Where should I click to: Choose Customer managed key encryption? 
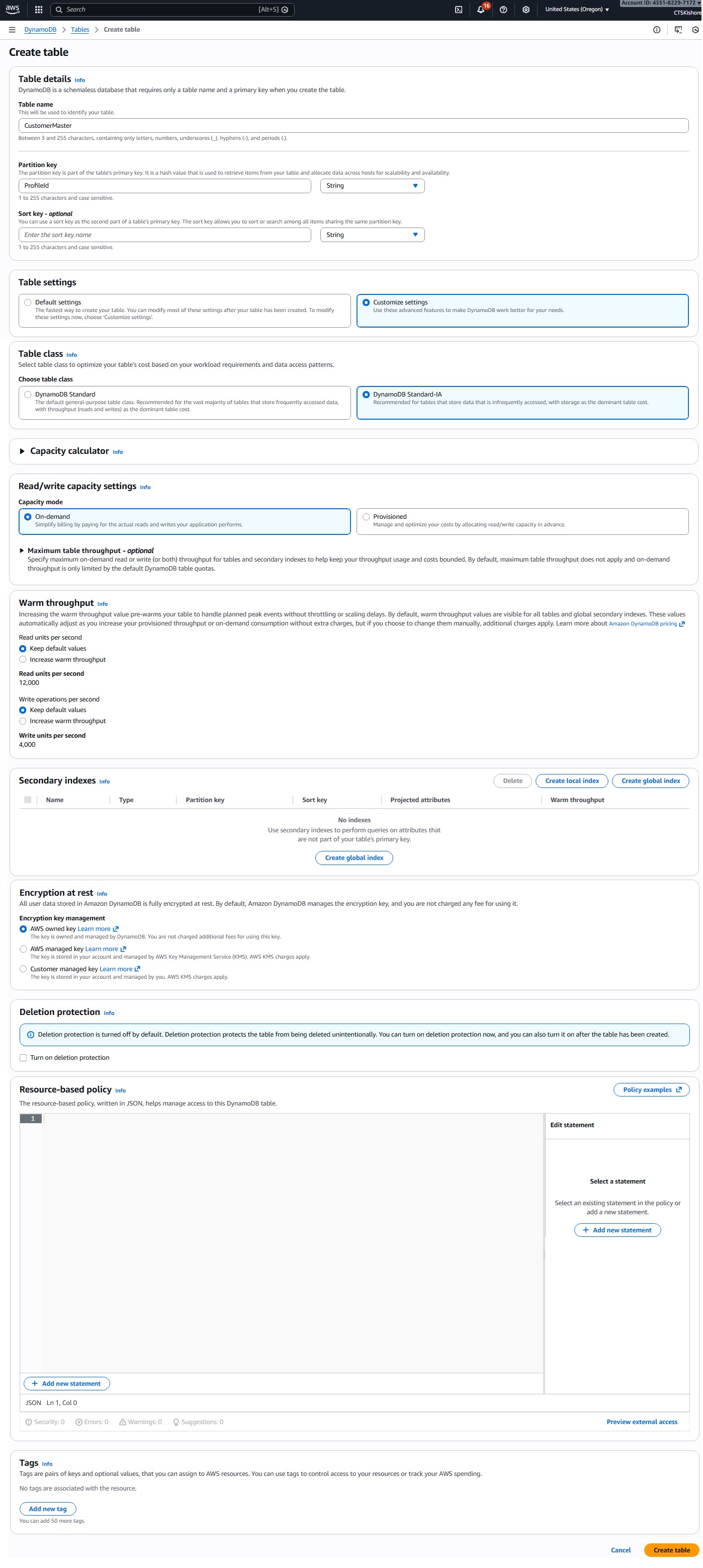point(23,969)
